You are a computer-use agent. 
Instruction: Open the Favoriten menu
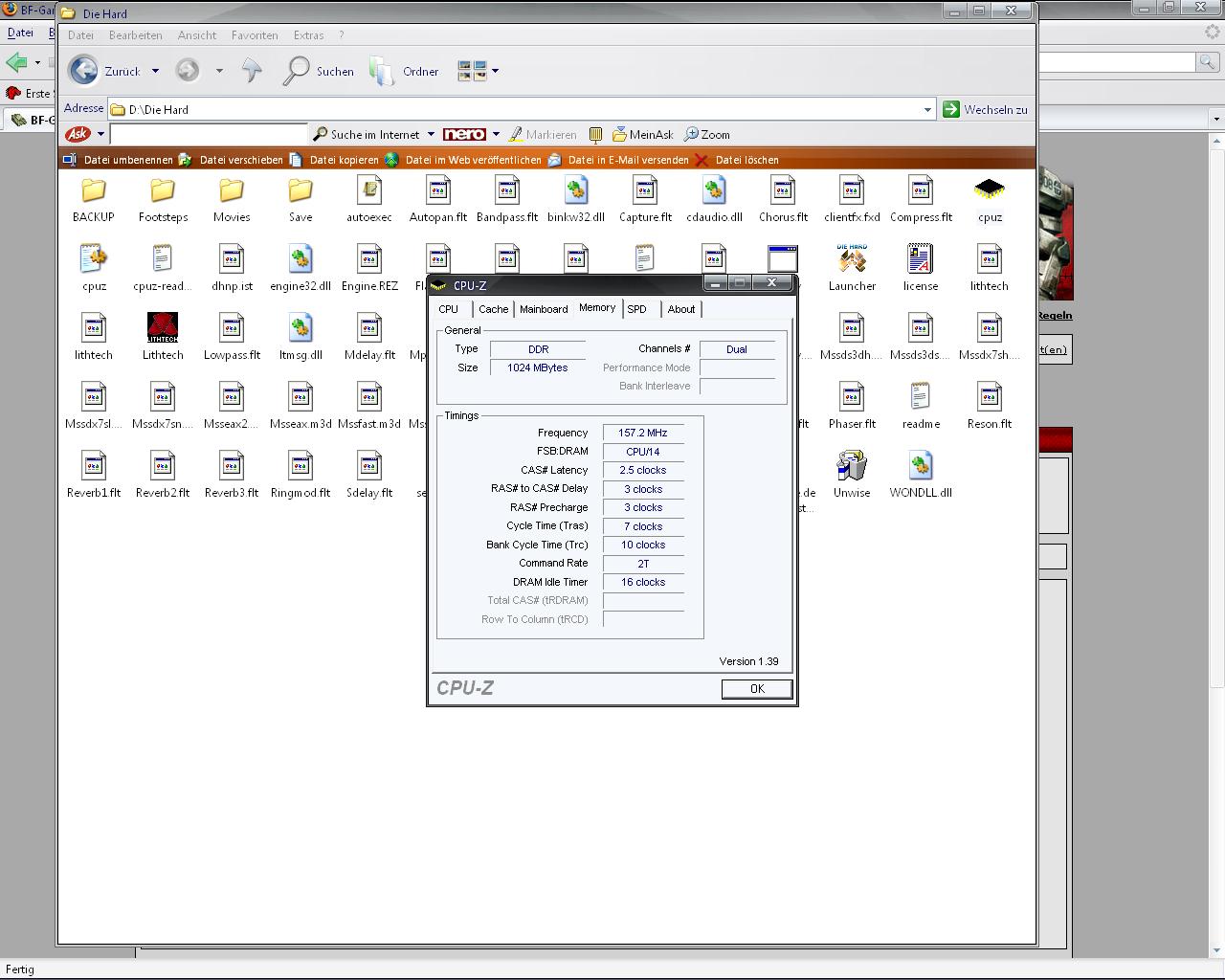(255, 35)
